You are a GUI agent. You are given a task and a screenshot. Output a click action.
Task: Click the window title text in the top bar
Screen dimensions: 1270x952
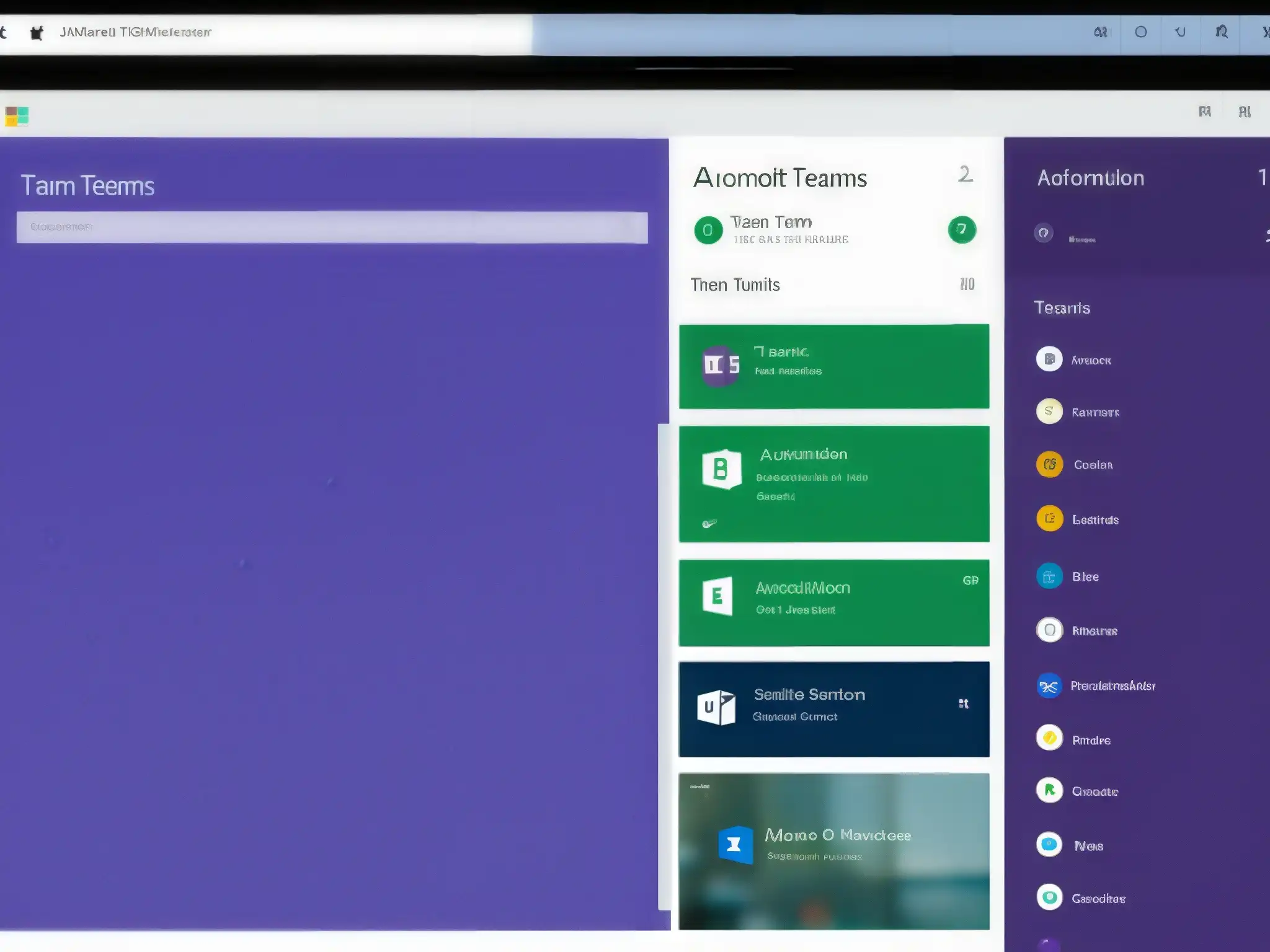pyautogui.click(x=135, y=32)
